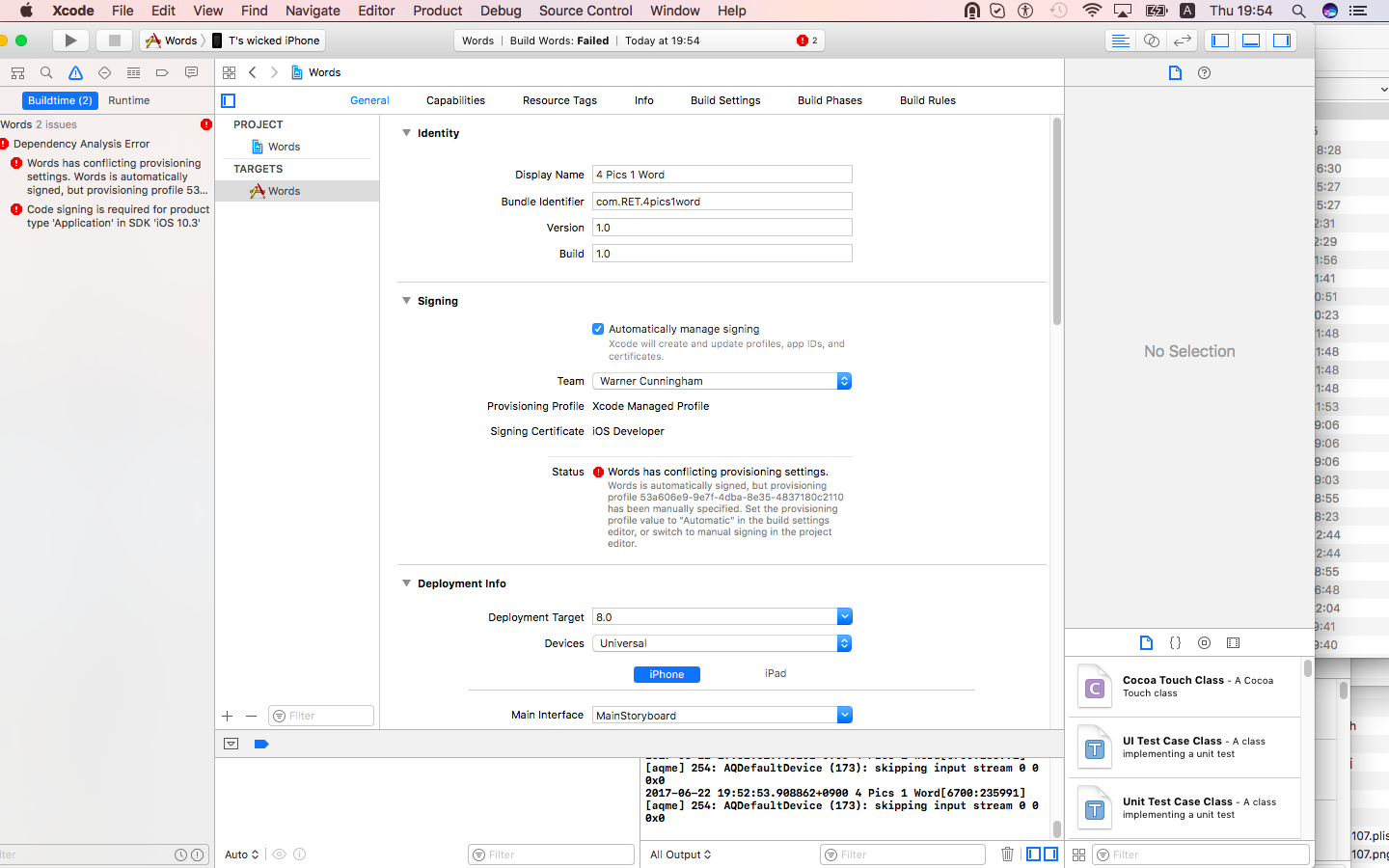Open the Team dropdown
Viewport: 1389px width, 868px height.
pyautogui.click(x=722, y=381)
